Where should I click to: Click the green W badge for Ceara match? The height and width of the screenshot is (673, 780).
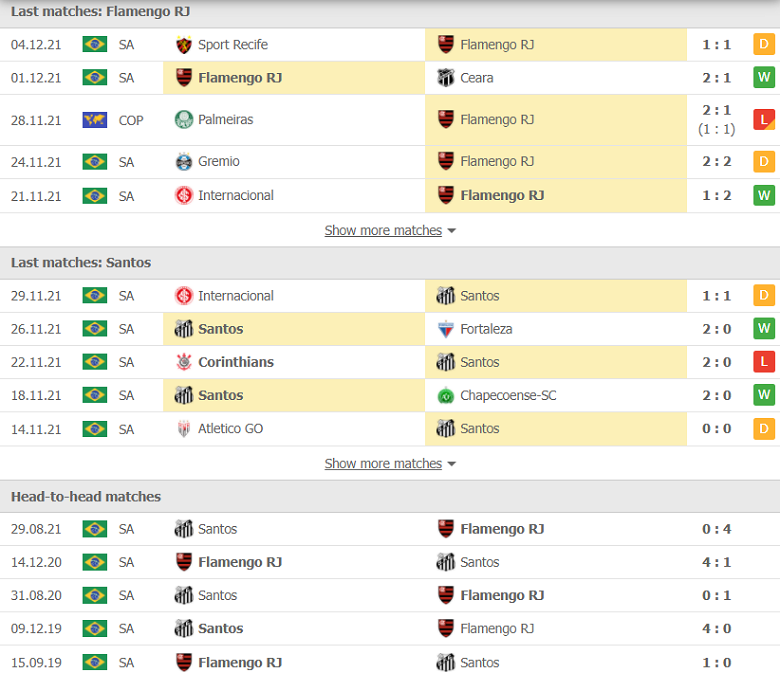click(x=764, y=78)
